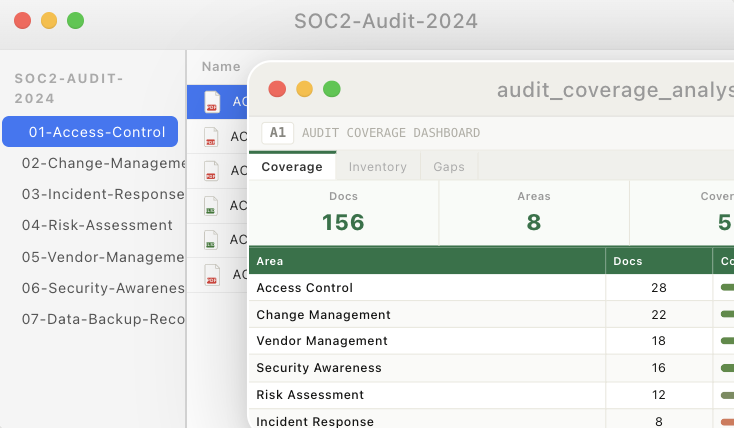Select the Security Awareness row label
Image resolution: width=734 pixels, height=428 pixels.
[319, 368]
